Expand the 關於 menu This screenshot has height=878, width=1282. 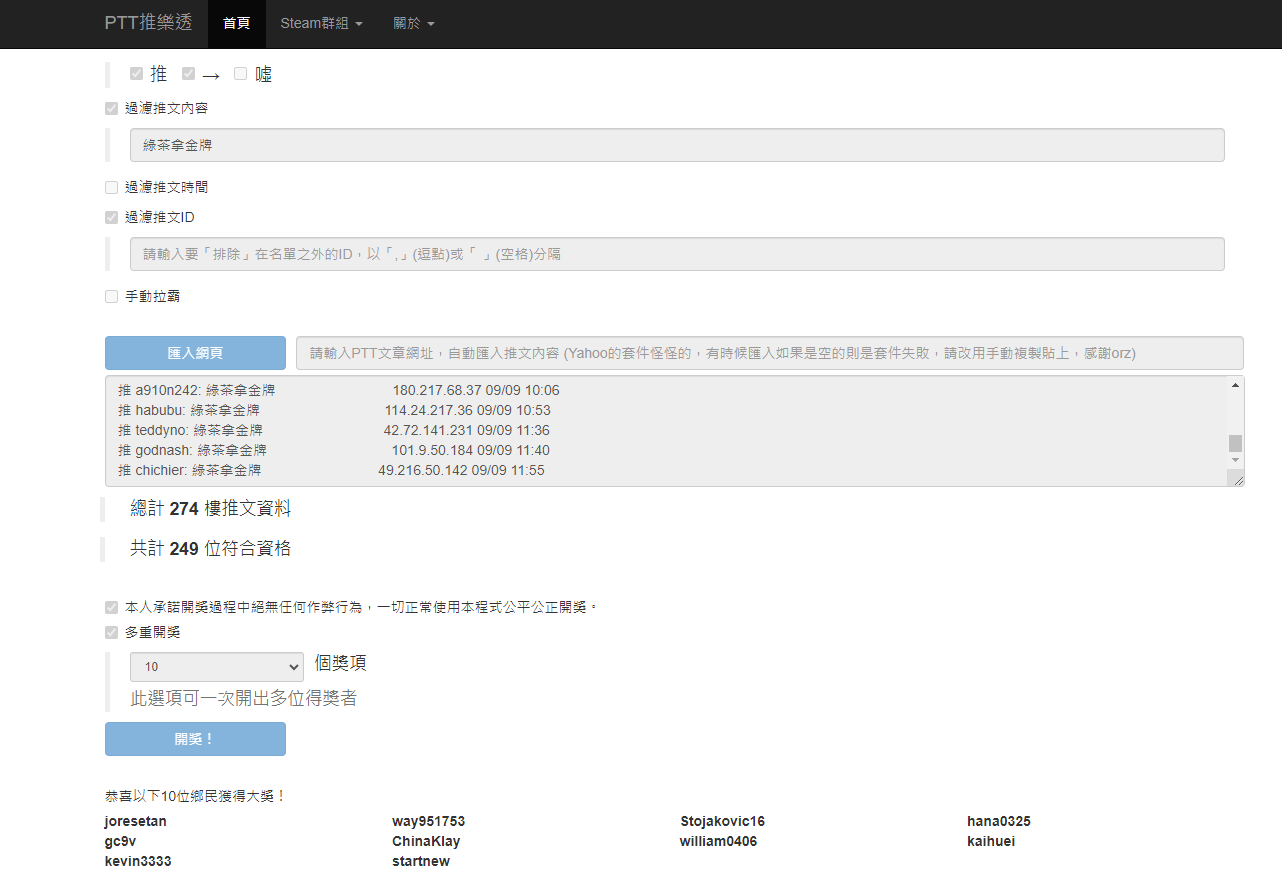(x=413, y=23)
